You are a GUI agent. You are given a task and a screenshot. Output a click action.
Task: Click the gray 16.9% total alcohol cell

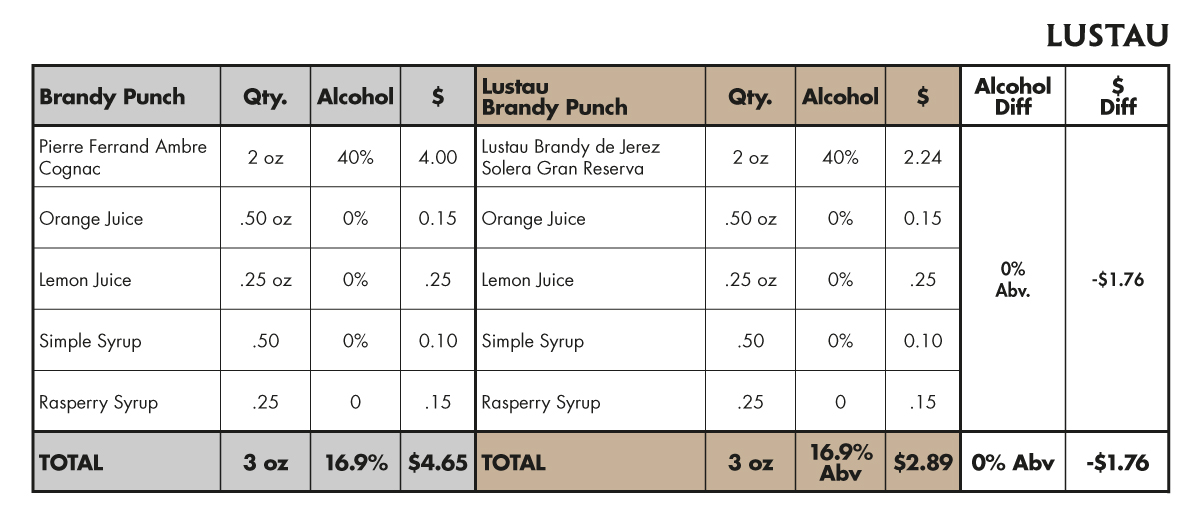(356, 463)
